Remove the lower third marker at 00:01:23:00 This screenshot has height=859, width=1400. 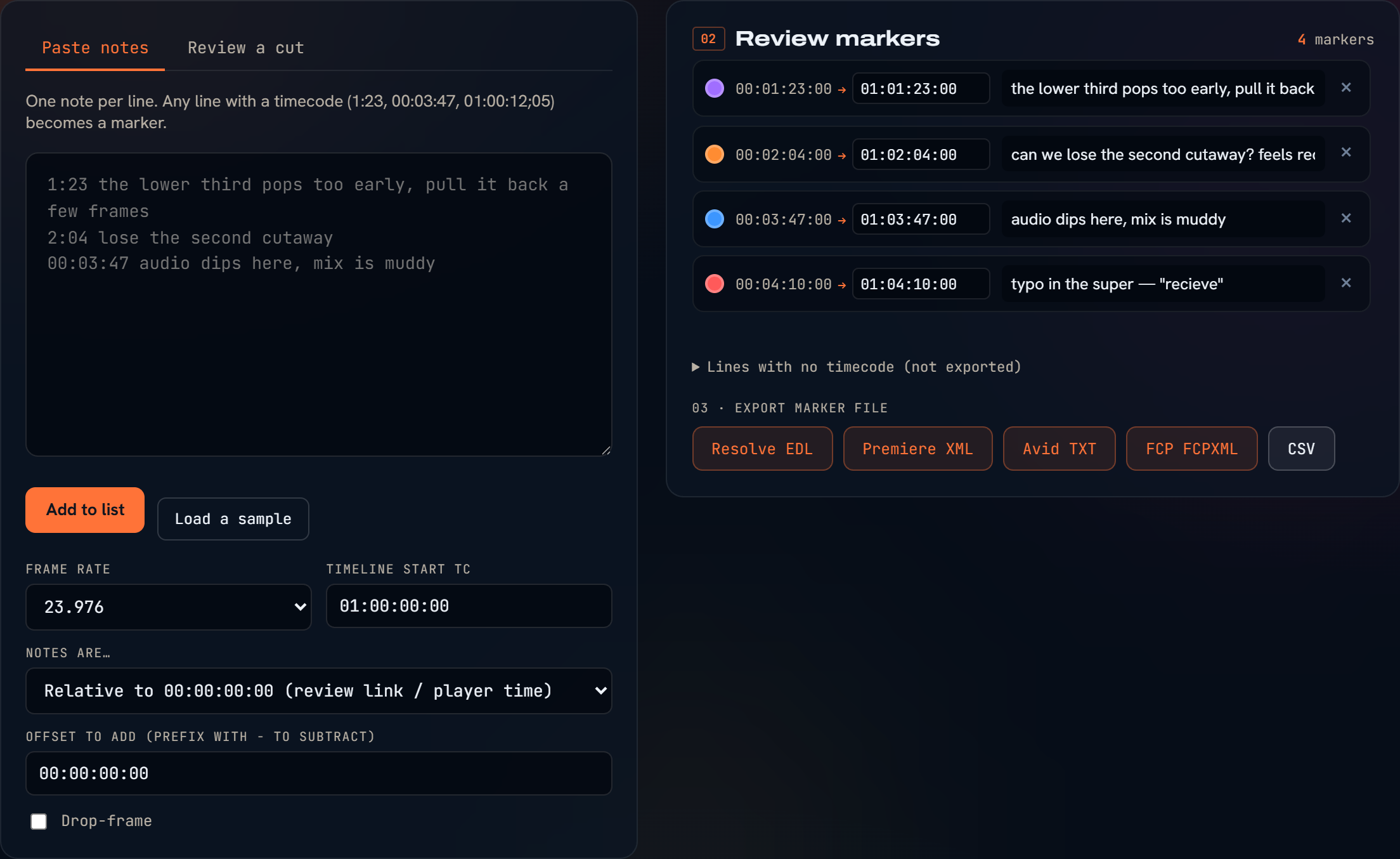click(1346, 88)
